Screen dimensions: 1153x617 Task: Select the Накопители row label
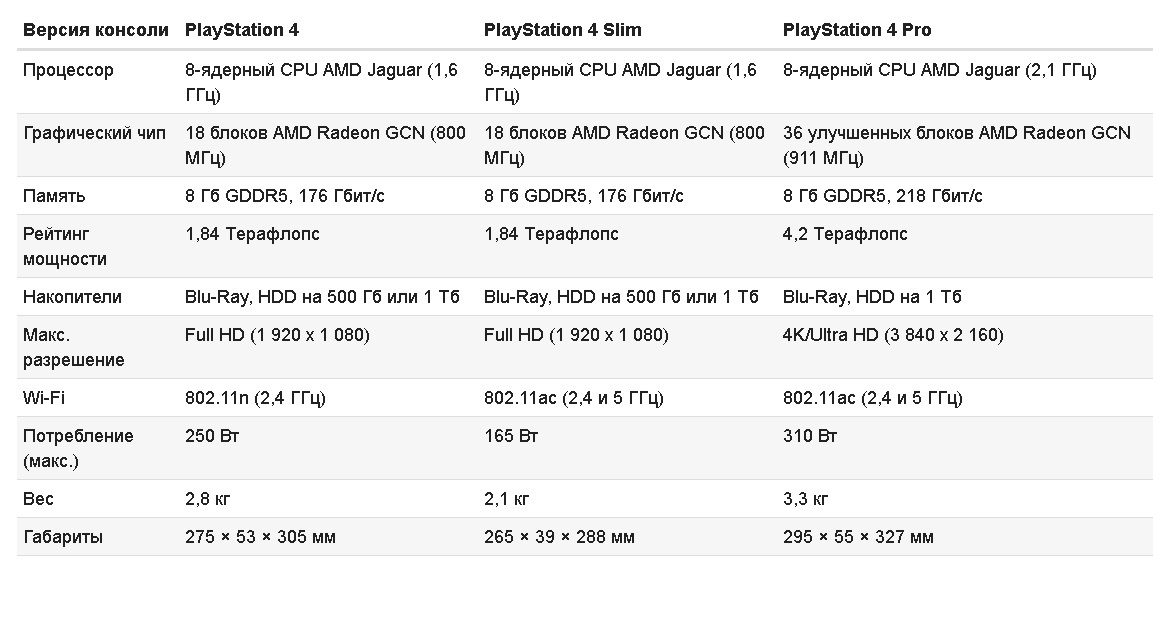coord(72,297)
